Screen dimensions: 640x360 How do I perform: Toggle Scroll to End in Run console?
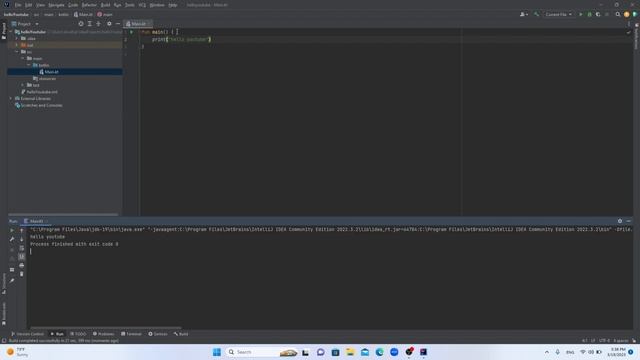pyautogui.click(x=22, y=256)
